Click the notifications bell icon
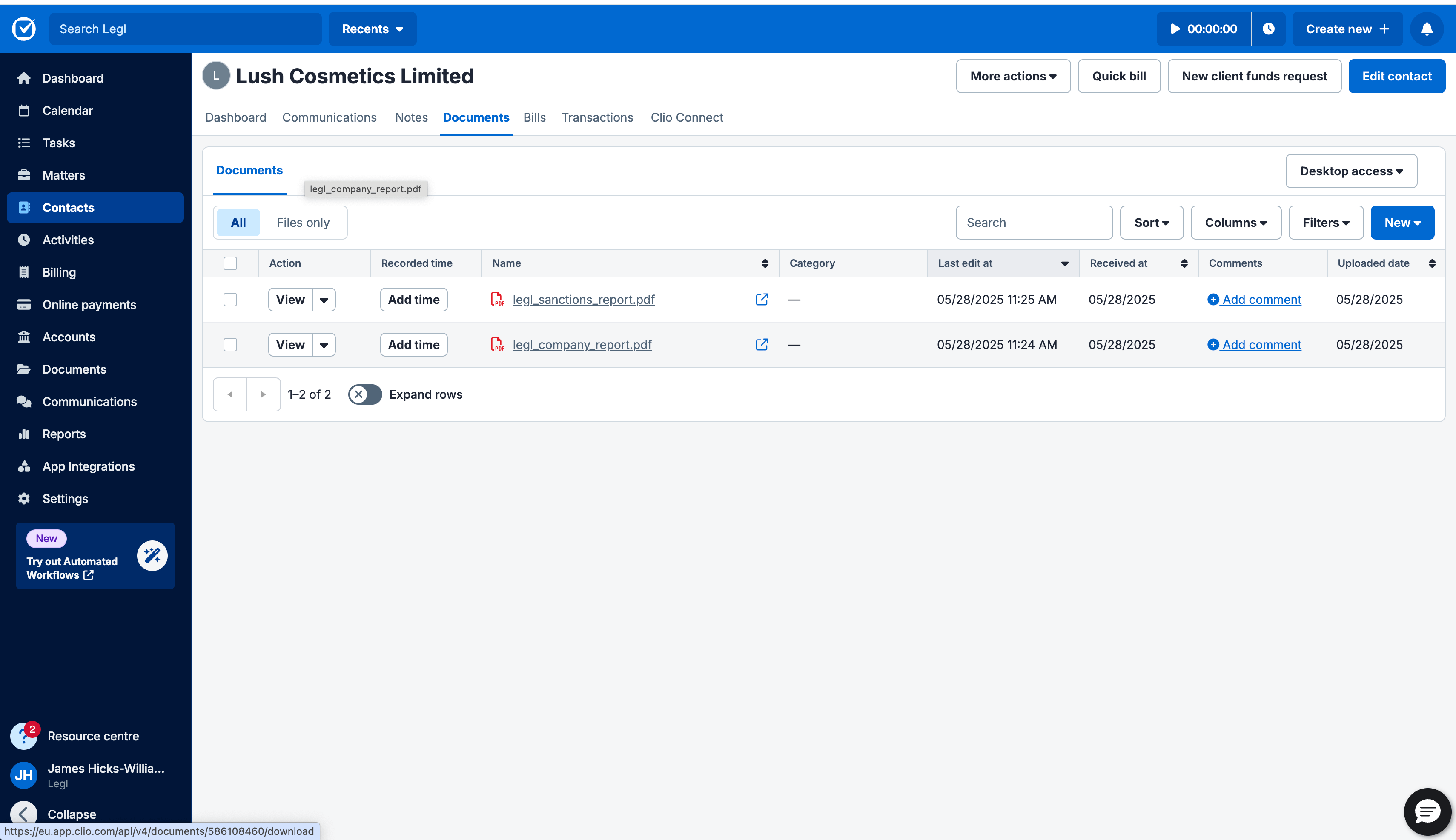The width and height of the screenshot is (1456, 840). (x=1427, y=29)
